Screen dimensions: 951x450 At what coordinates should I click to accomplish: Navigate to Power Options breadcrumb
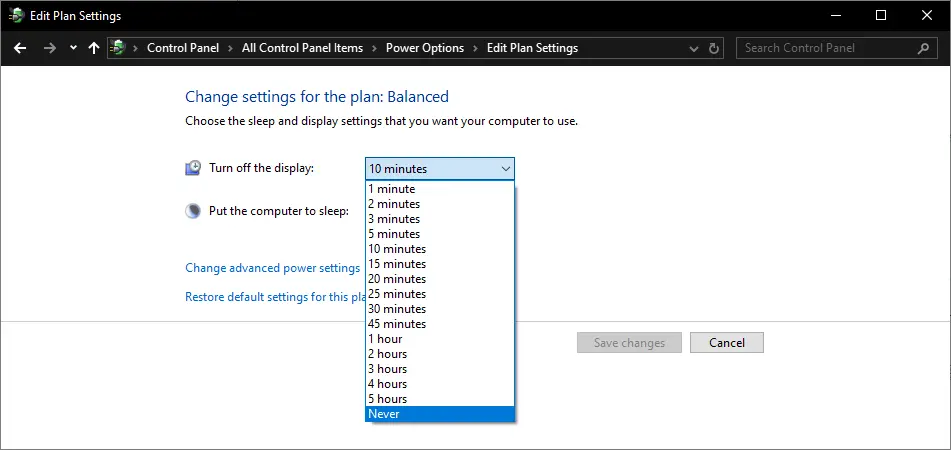tap(425, 48)
